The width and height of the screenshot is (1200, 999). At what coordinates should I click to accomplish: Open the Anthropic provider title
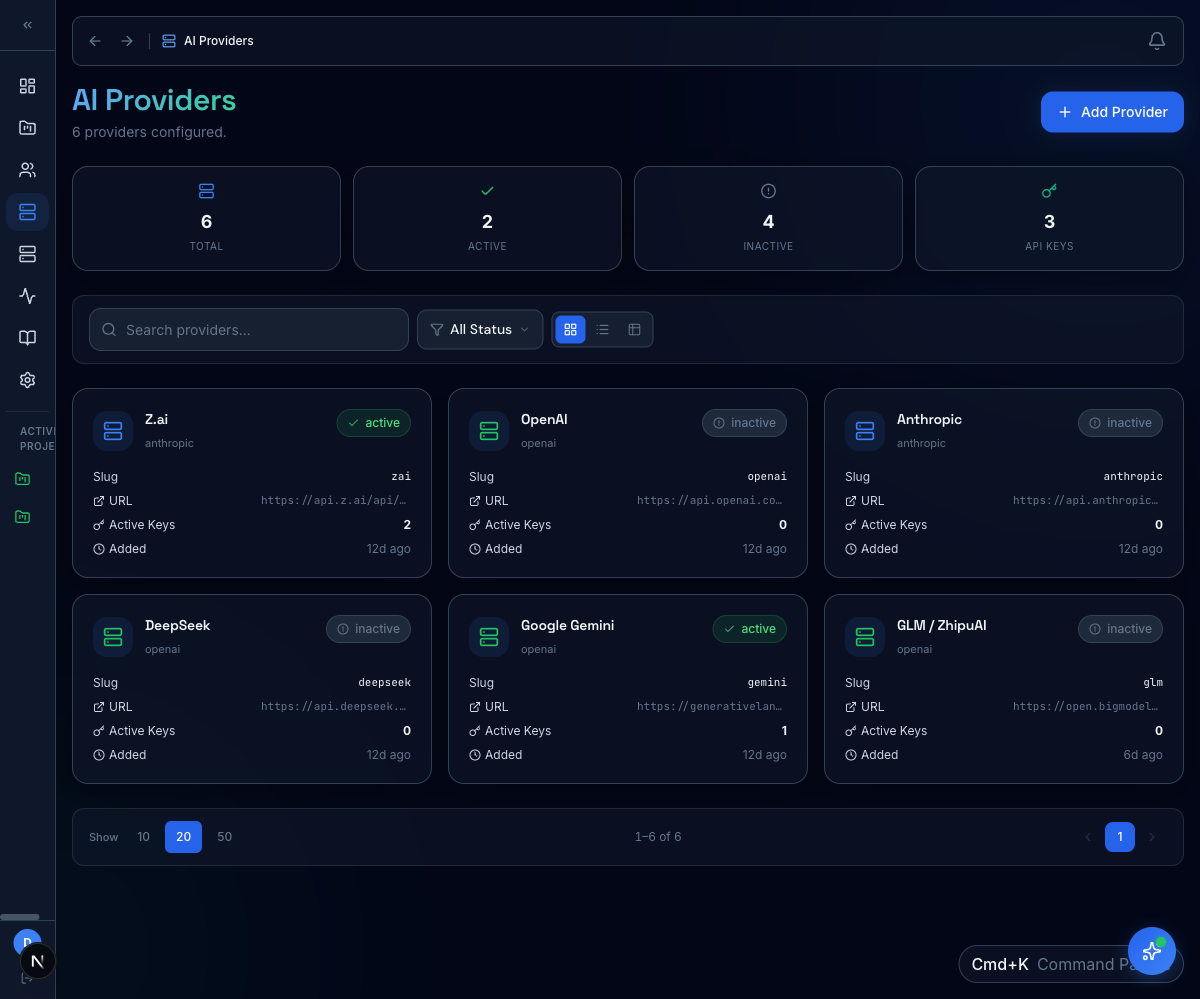pos(929,419)
